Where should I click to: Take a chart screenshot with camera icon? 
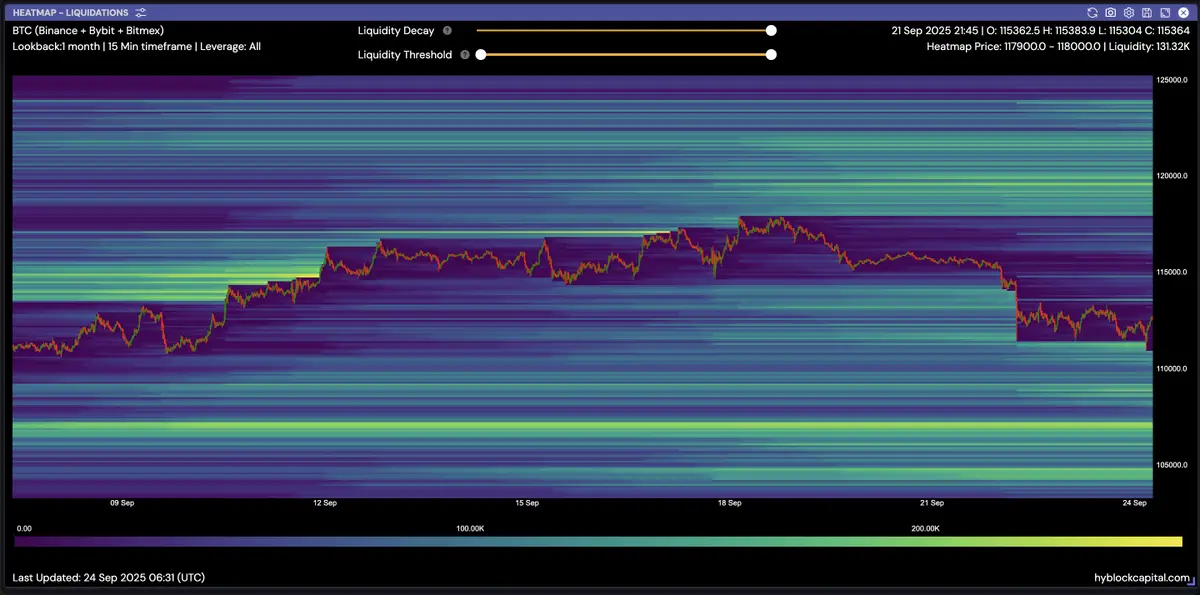point(1111,12)
